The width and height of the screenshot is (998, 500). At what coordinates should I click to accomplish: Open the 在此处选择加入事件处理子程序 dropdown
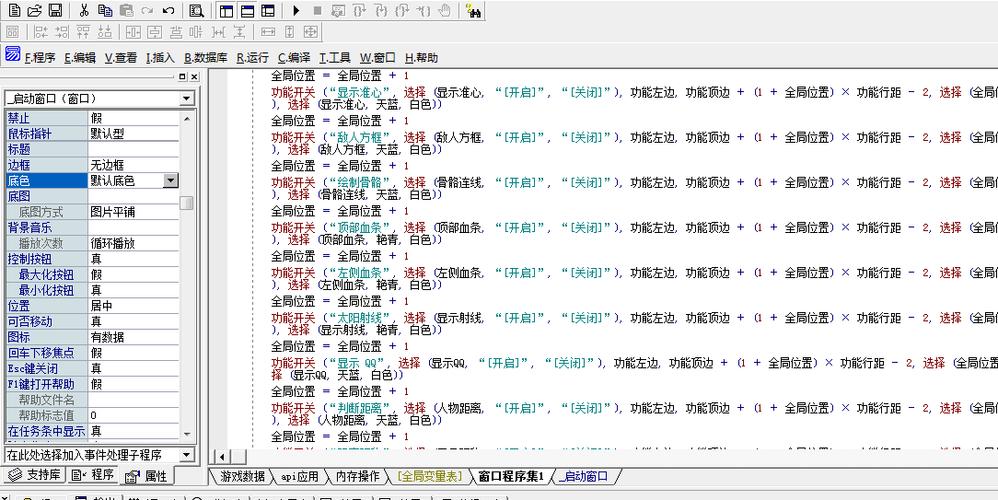(x=186, y=455)
